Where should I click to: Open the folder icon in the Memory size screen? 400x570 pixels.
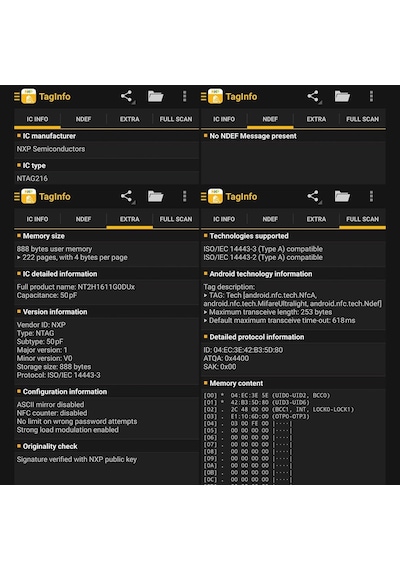[x=155, y=196]
